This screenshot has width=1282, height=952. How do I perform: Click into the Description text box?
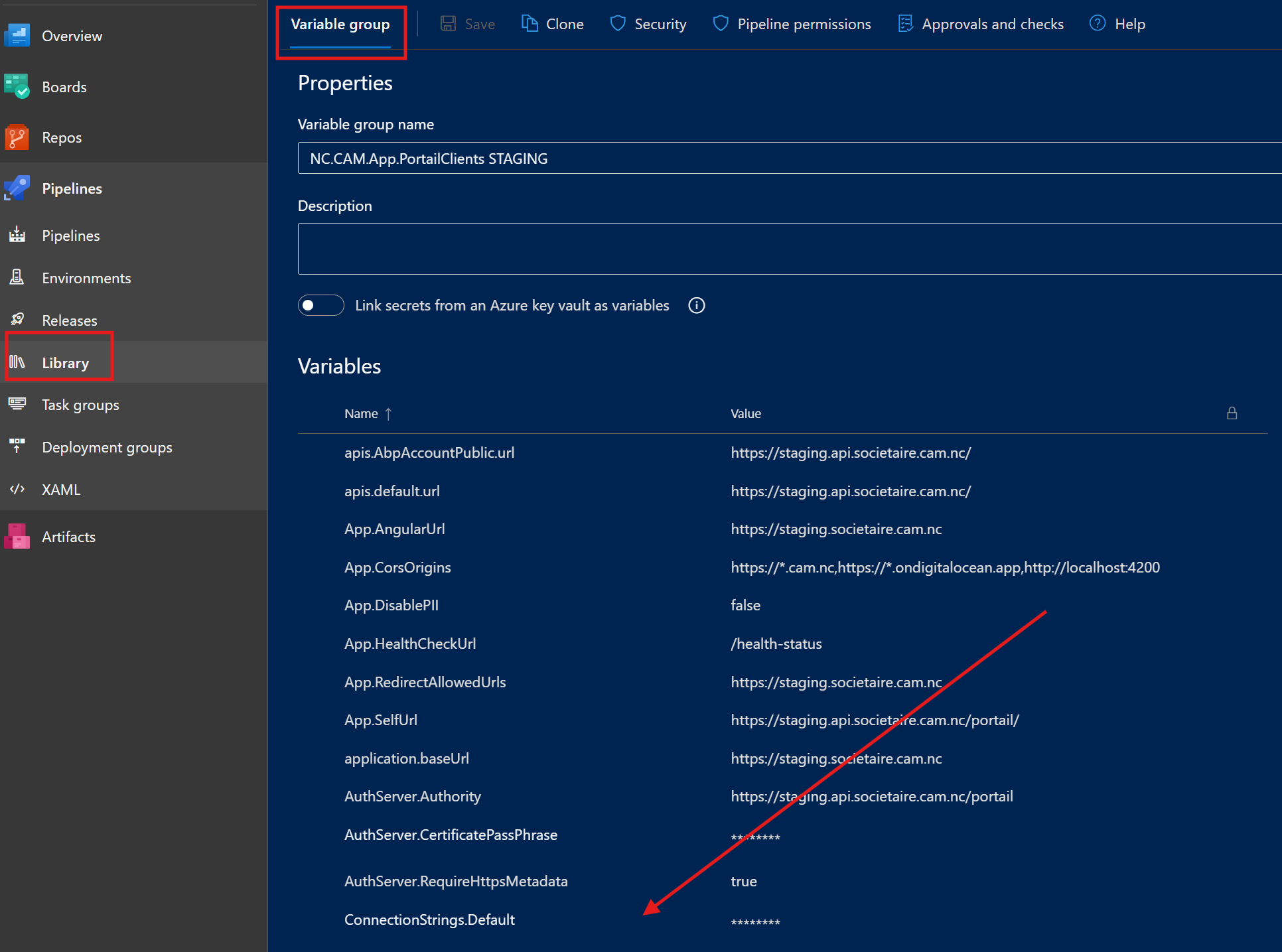point(790,249)
